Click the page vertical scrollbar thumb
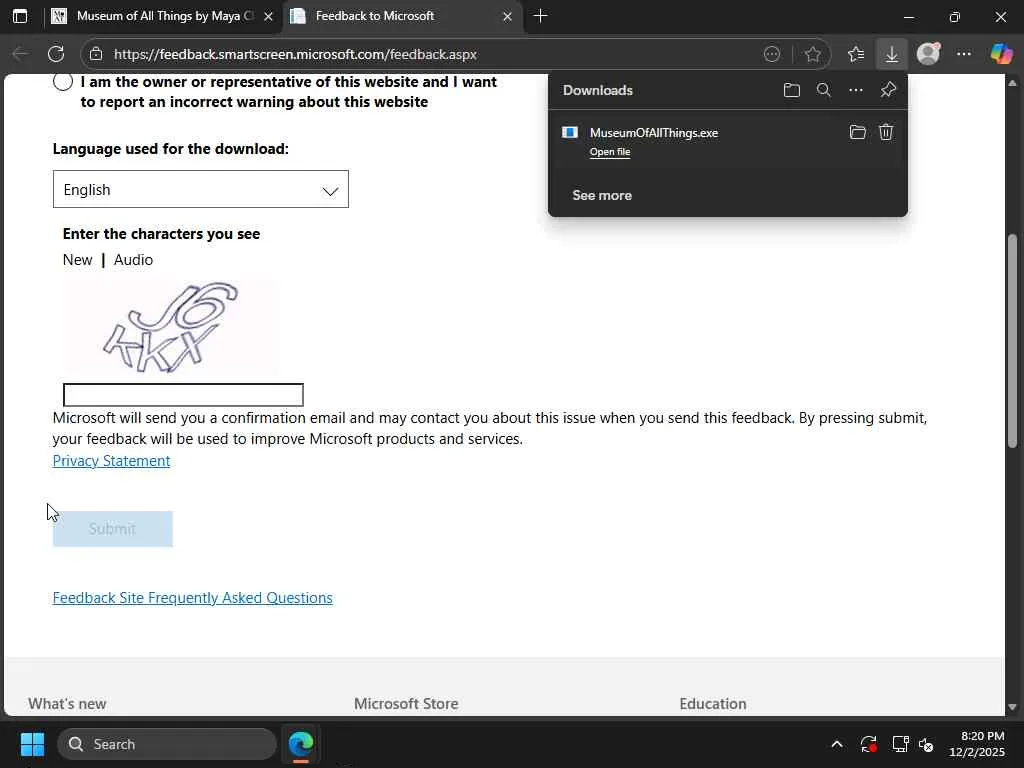Viewport: 1024px width, 768px height. (x=1012, y=341)
